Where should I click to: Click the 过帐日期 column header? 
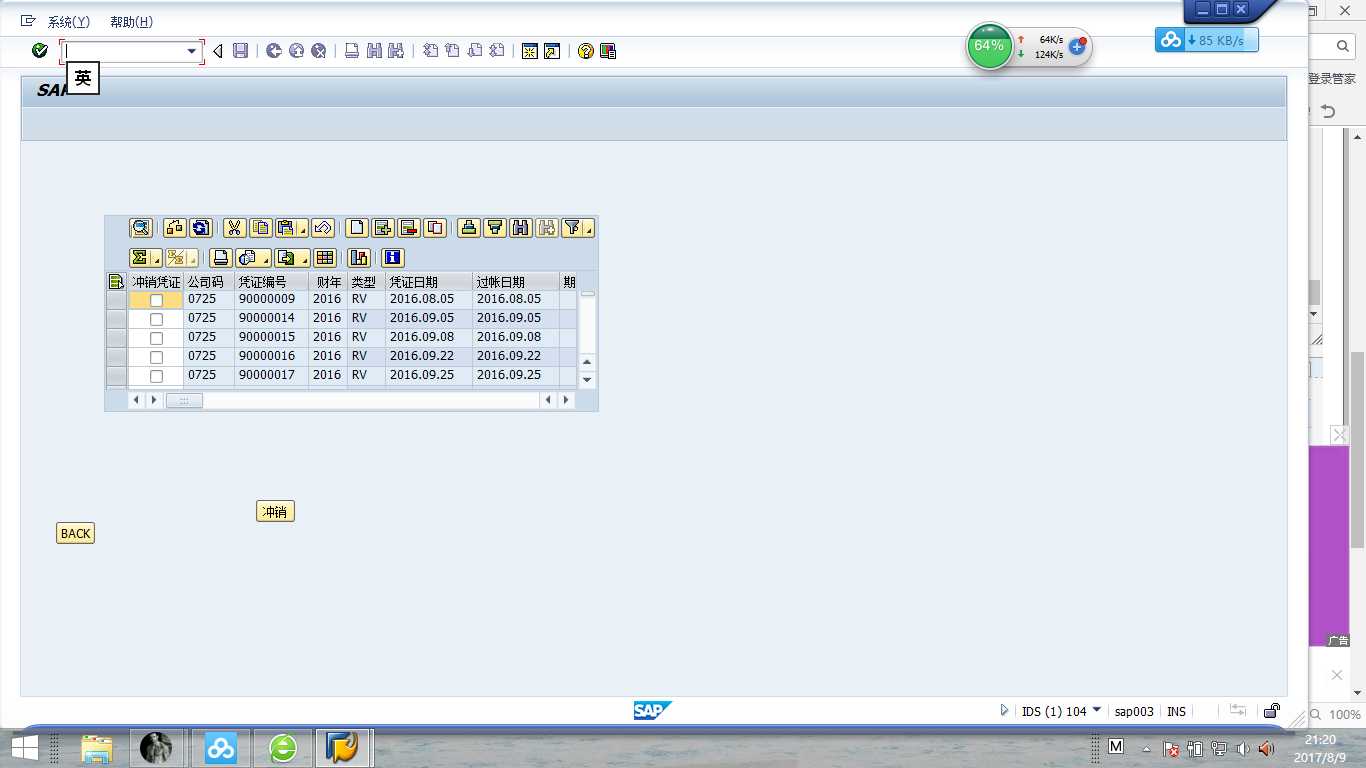coord(516,282)
